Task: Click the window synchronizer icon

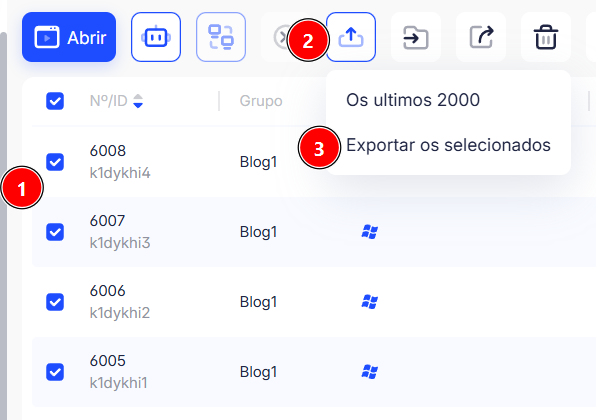Action: click(x=221, y=37)
